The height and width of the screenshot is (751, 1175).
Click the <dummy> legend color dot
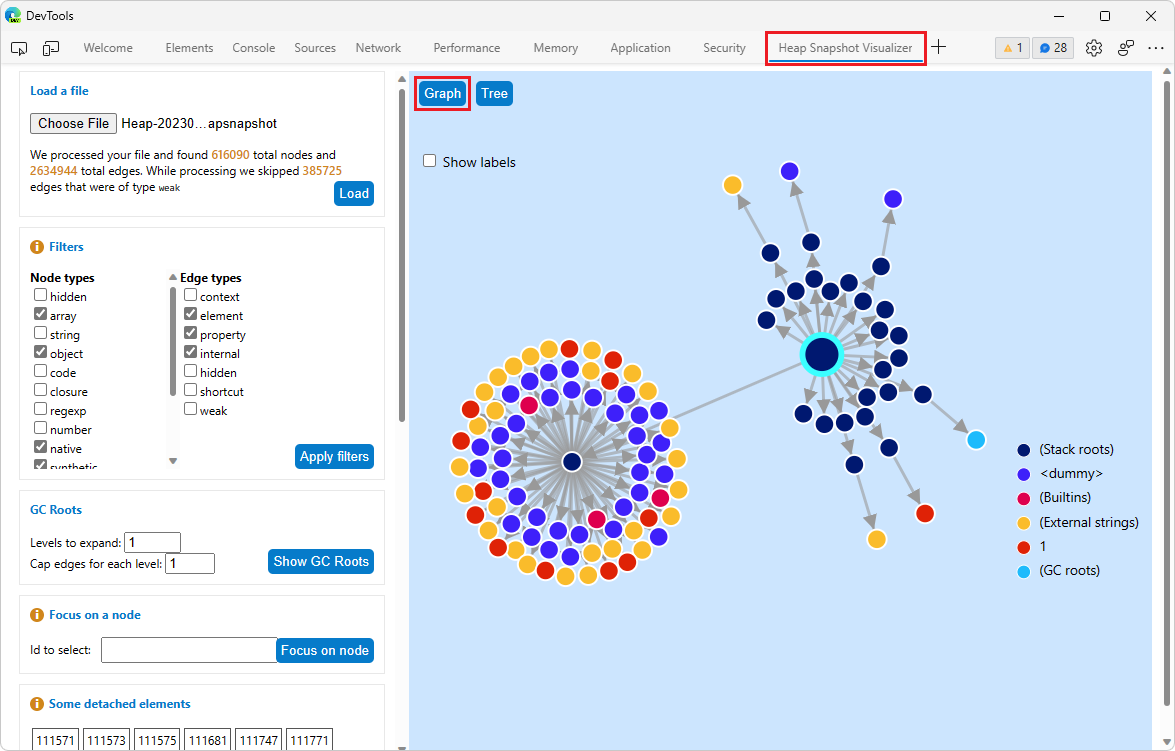[x=1024, y=474]
